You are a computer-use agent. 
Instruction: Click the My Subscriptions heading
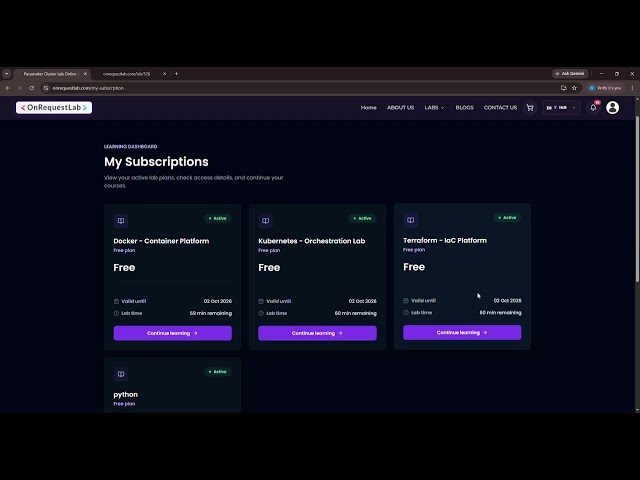pos(156,162)
